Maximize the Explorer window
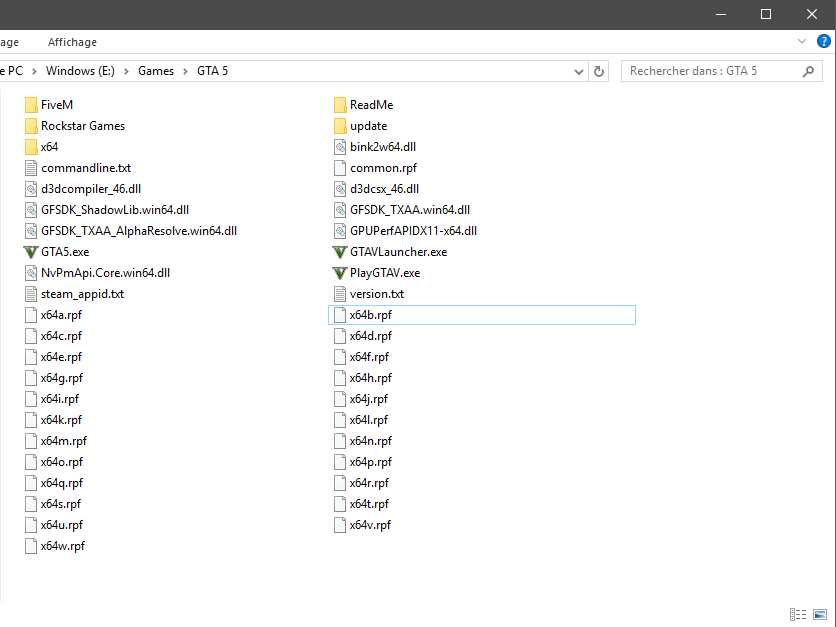The image size is (836, 627). (x=766, y=14)
